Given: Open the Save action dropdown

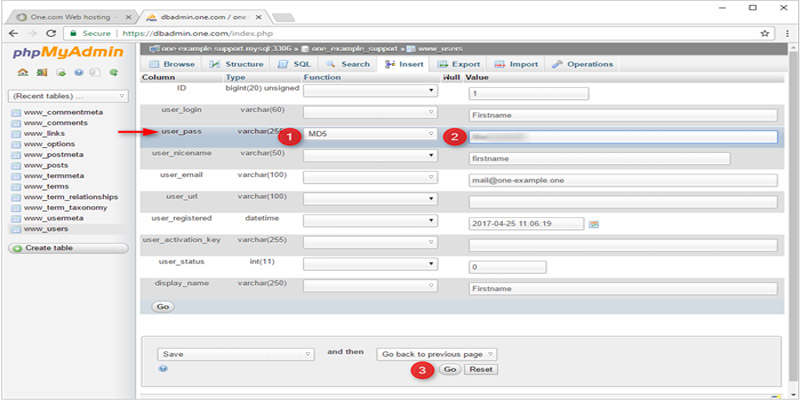Looking at the screenshot, I should [x=237, y=353].
